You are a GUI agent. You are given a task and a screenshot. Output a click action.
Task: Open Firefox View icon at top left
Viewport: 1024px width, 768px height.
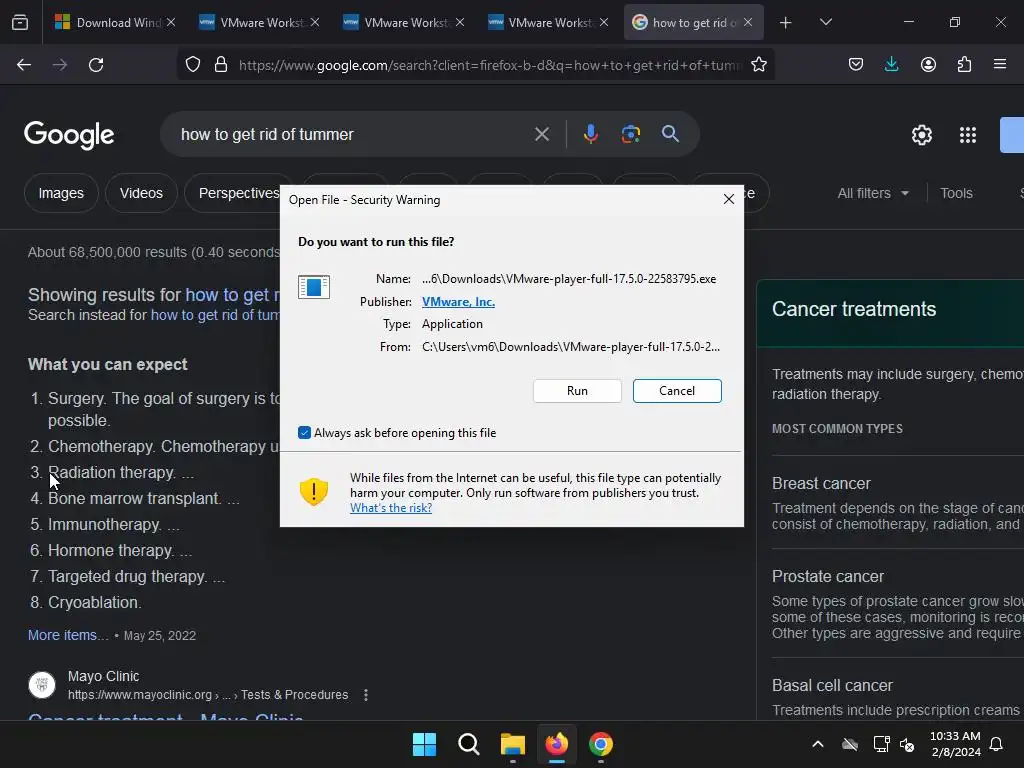click(x=20, y=22)
